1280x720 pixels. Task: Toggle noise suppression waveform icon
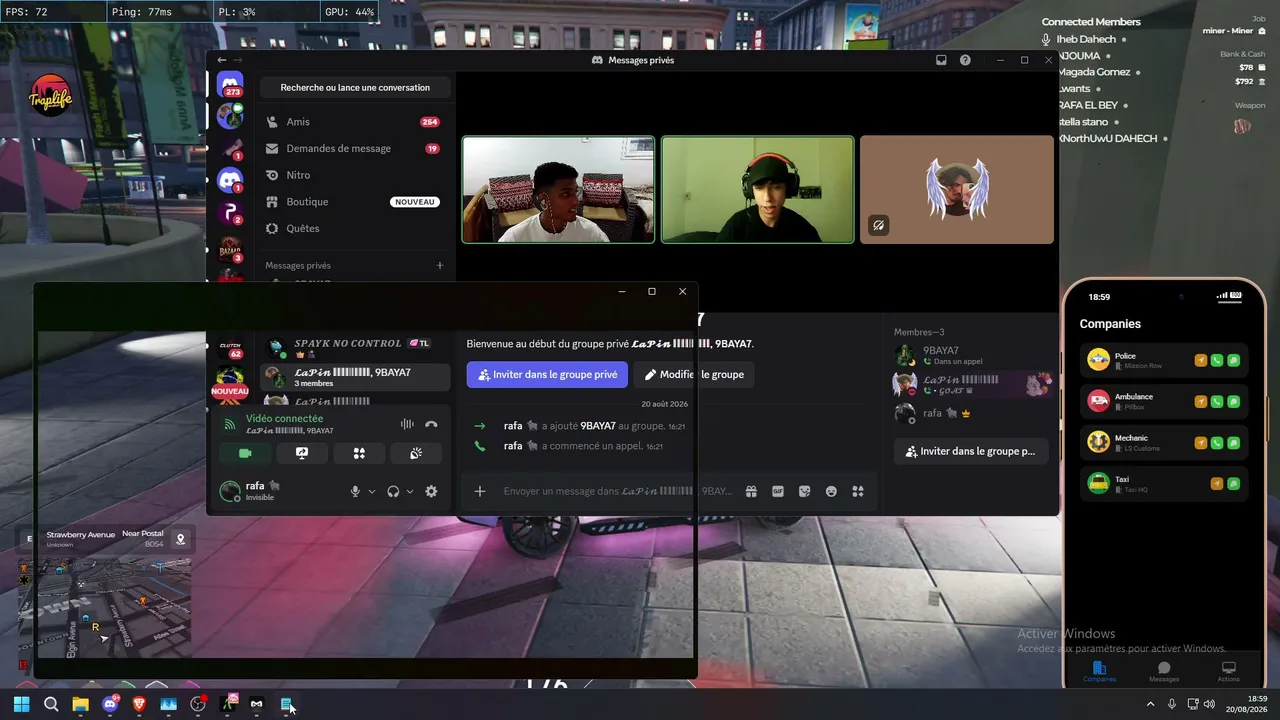[x=407, y=424]
